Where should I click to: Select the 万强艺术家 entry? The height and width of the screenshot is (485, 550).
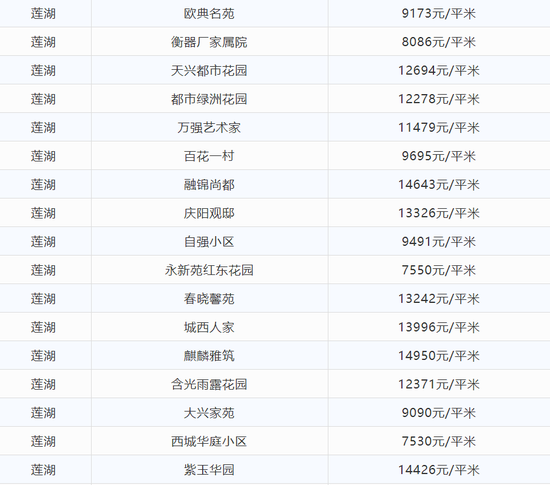209,128
